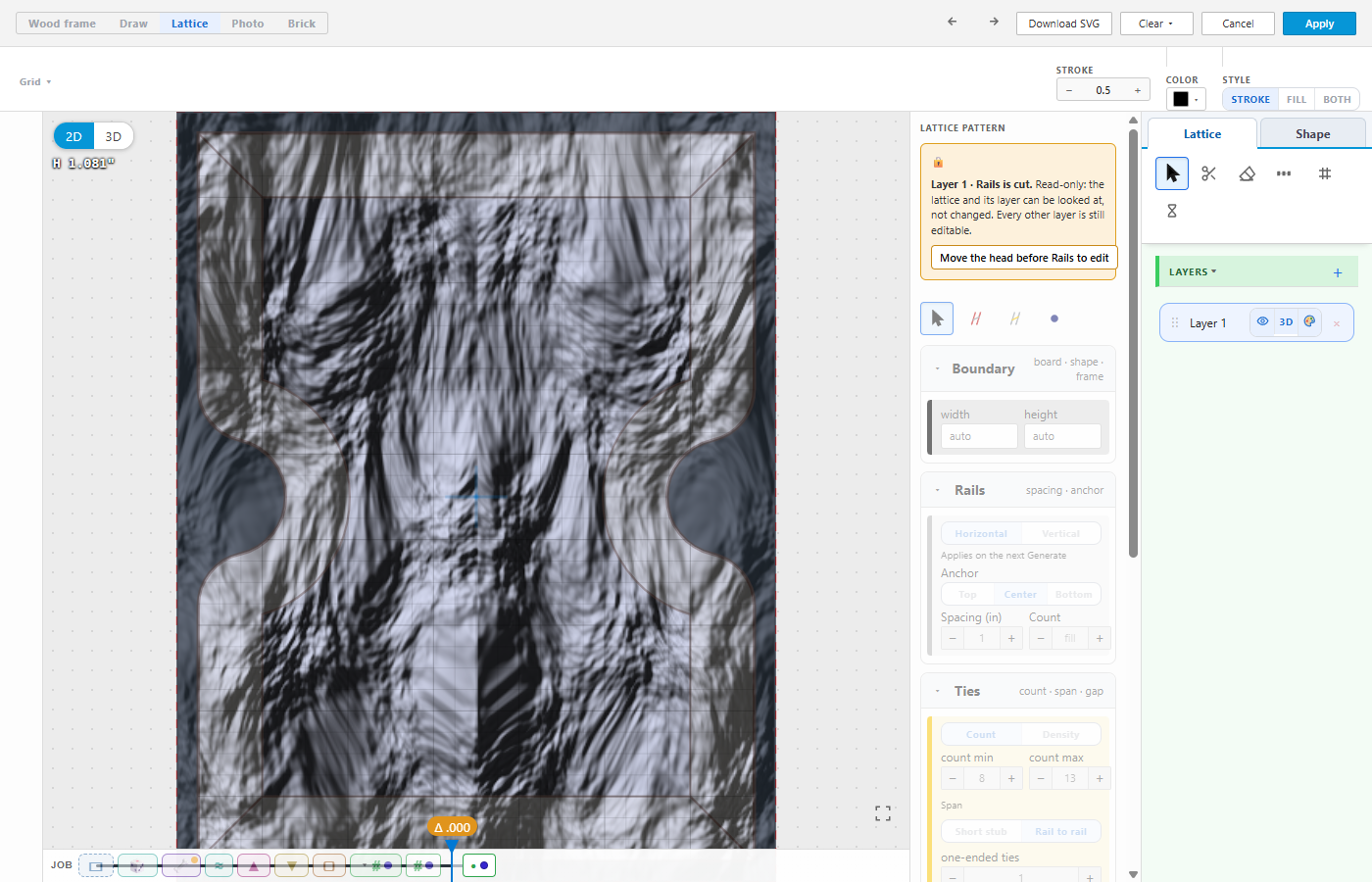This screenshot has width=1372, height=882.
Task: Switch canvas view to 2D
Action: tap(73, 136)
